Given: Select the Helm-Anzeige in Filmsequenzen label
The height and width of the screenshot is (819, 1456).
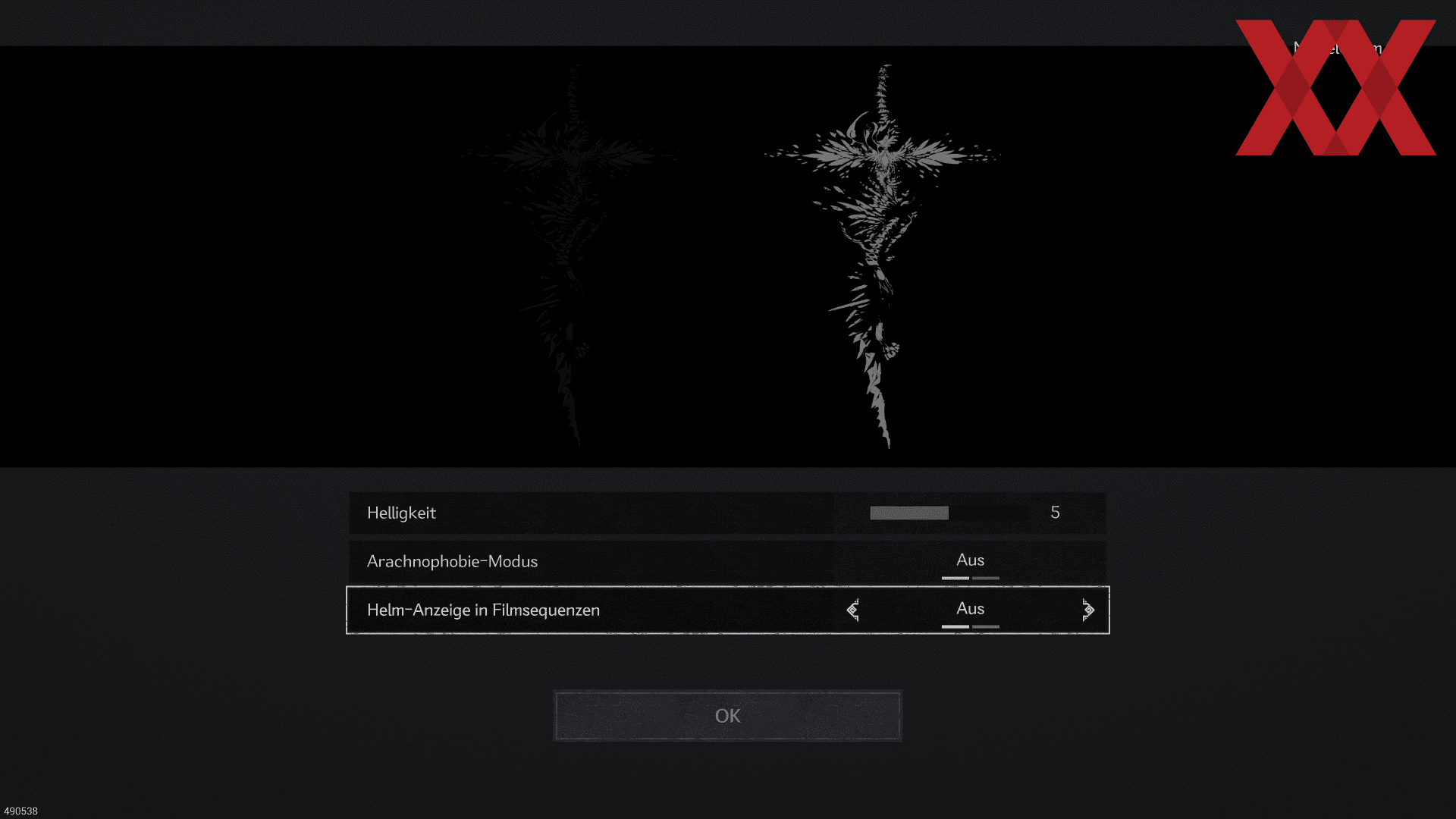Looking at the screenshot, I should point(483,610).
